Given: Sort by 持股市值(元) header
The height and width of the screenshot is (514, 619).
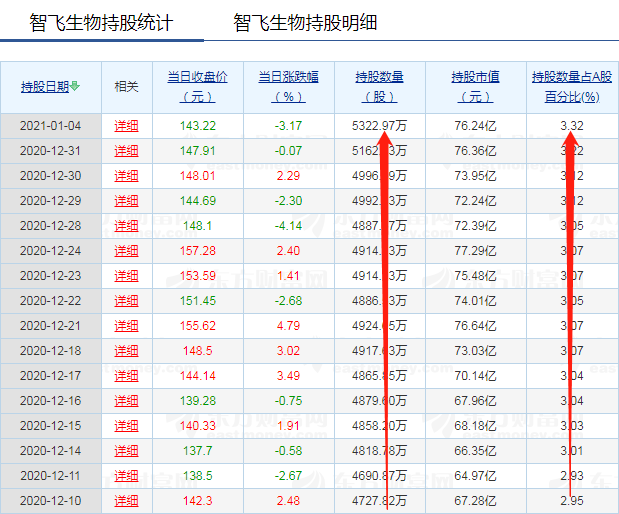Looking at the screenshot, I should [475, 86].
